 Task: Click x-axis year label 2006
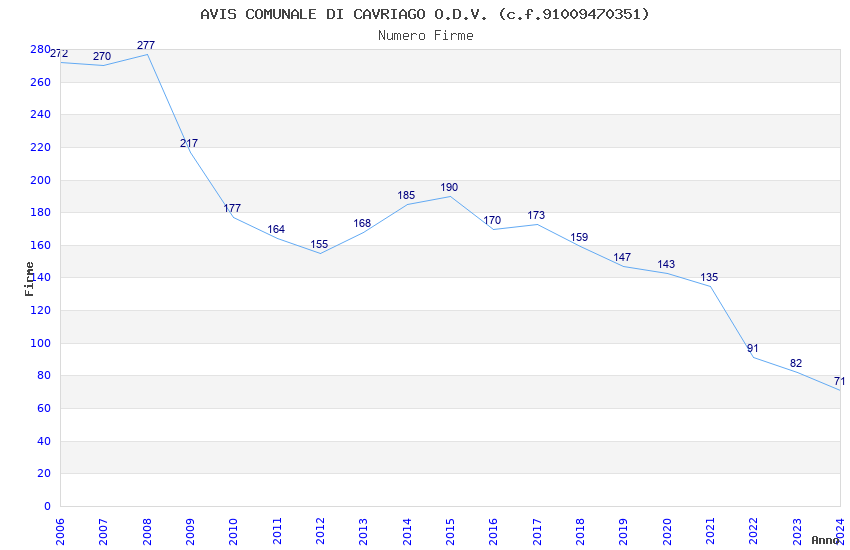click(x=60, y=532)
